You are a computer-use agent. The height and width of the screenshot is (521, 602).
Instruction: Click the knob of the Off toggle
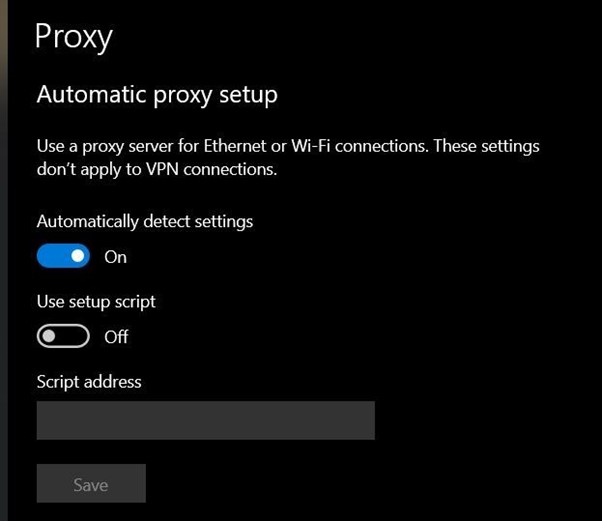[x=50, y=337]
